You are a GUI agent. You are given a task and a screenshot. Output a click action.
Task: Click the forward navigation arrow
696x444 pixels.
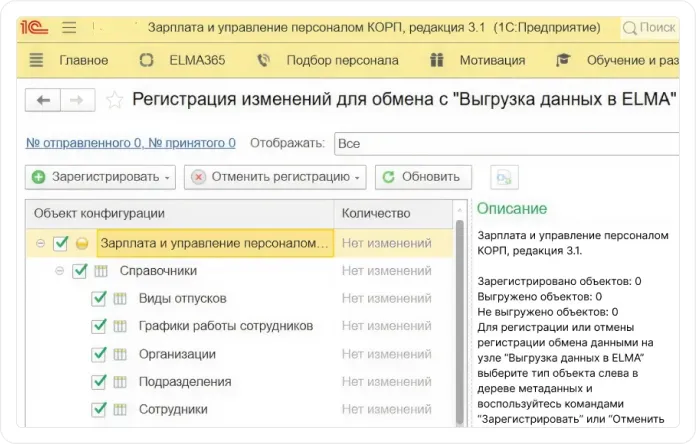click(x=78, y=100)
